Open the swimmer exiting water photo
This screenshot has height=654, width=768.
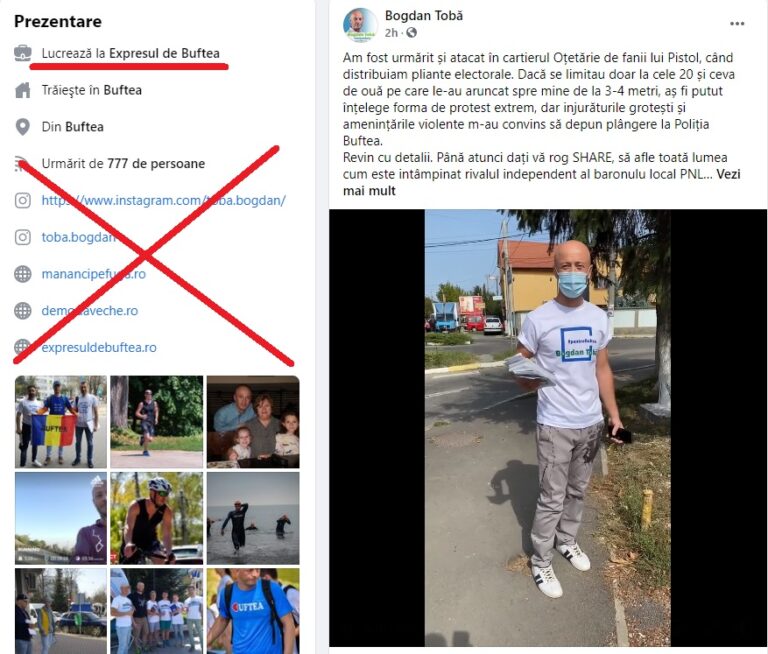(x=253, y=518)
